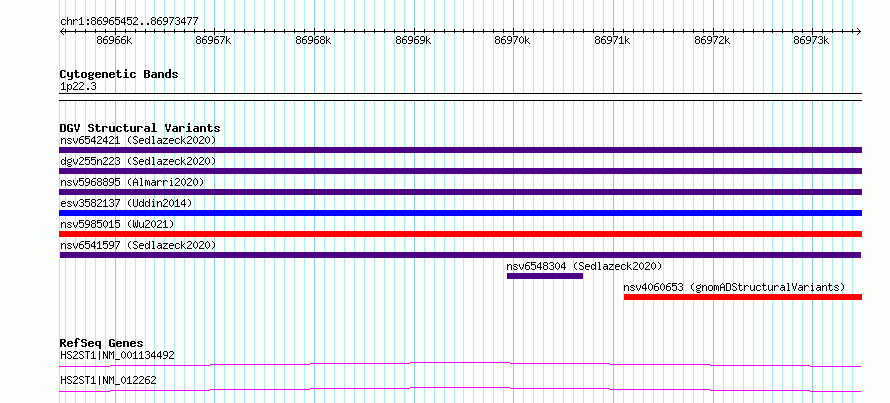Click the magenta gene line under HS2ST1|NM_012262
The image size is (890, 403).
point(460,389)
